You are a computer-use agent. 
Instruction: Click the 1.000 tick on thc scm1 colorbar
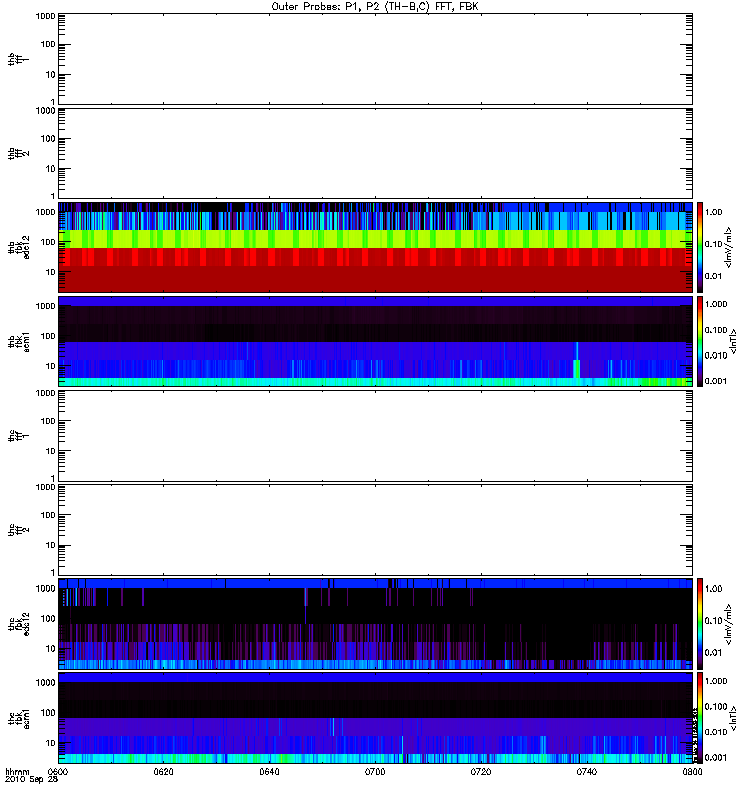[x=716, y=681]
